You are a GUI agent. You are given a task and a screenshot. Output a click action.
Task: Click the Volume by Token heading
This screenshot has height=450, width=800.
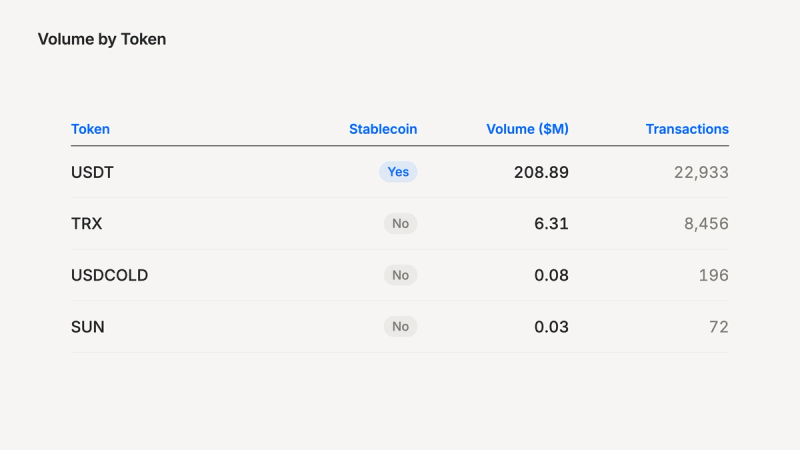point(102,39)
